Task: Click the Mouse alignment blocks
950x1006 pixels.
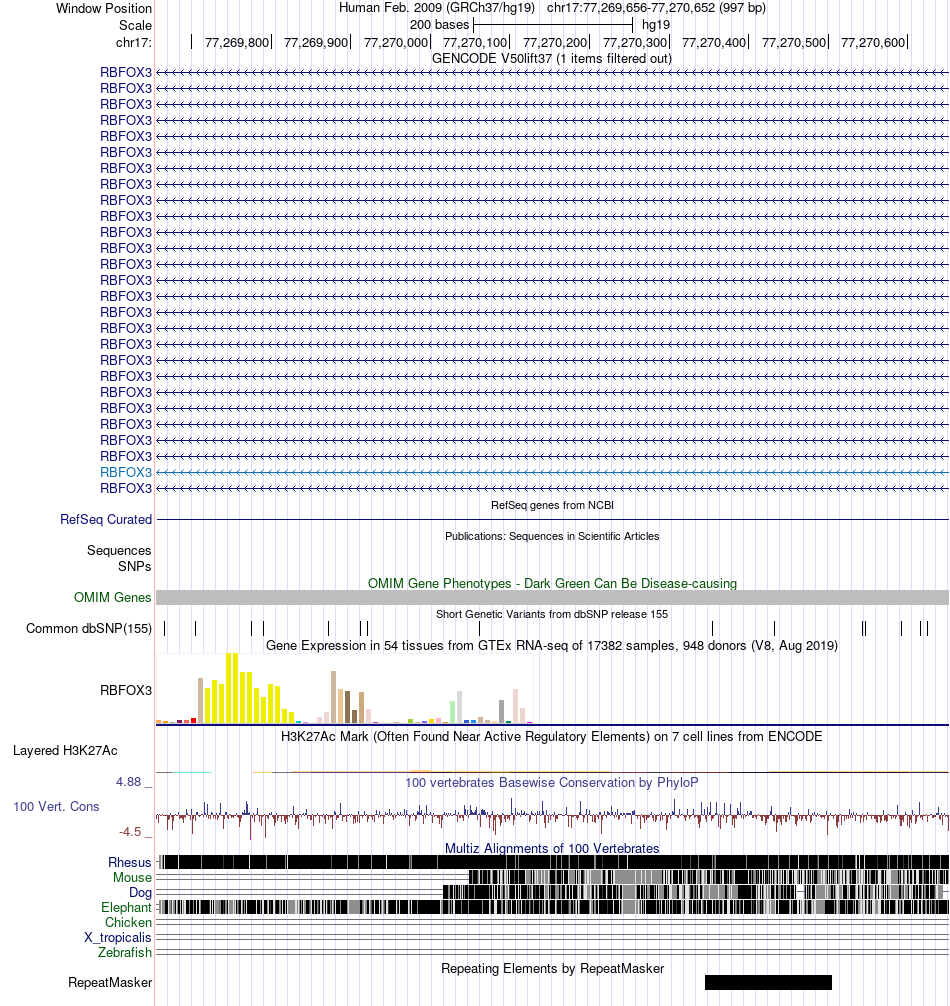Action: point(709,877)
